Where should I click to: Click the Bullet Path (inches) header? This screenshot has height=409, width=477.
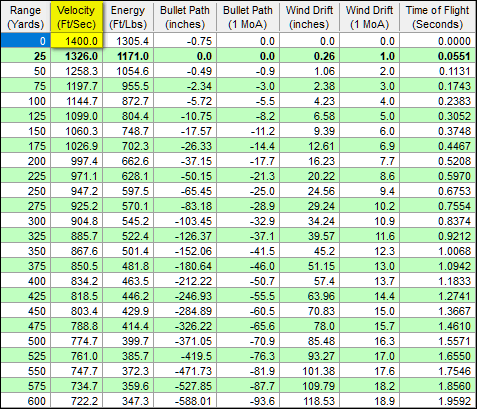(x=185, y=17)
